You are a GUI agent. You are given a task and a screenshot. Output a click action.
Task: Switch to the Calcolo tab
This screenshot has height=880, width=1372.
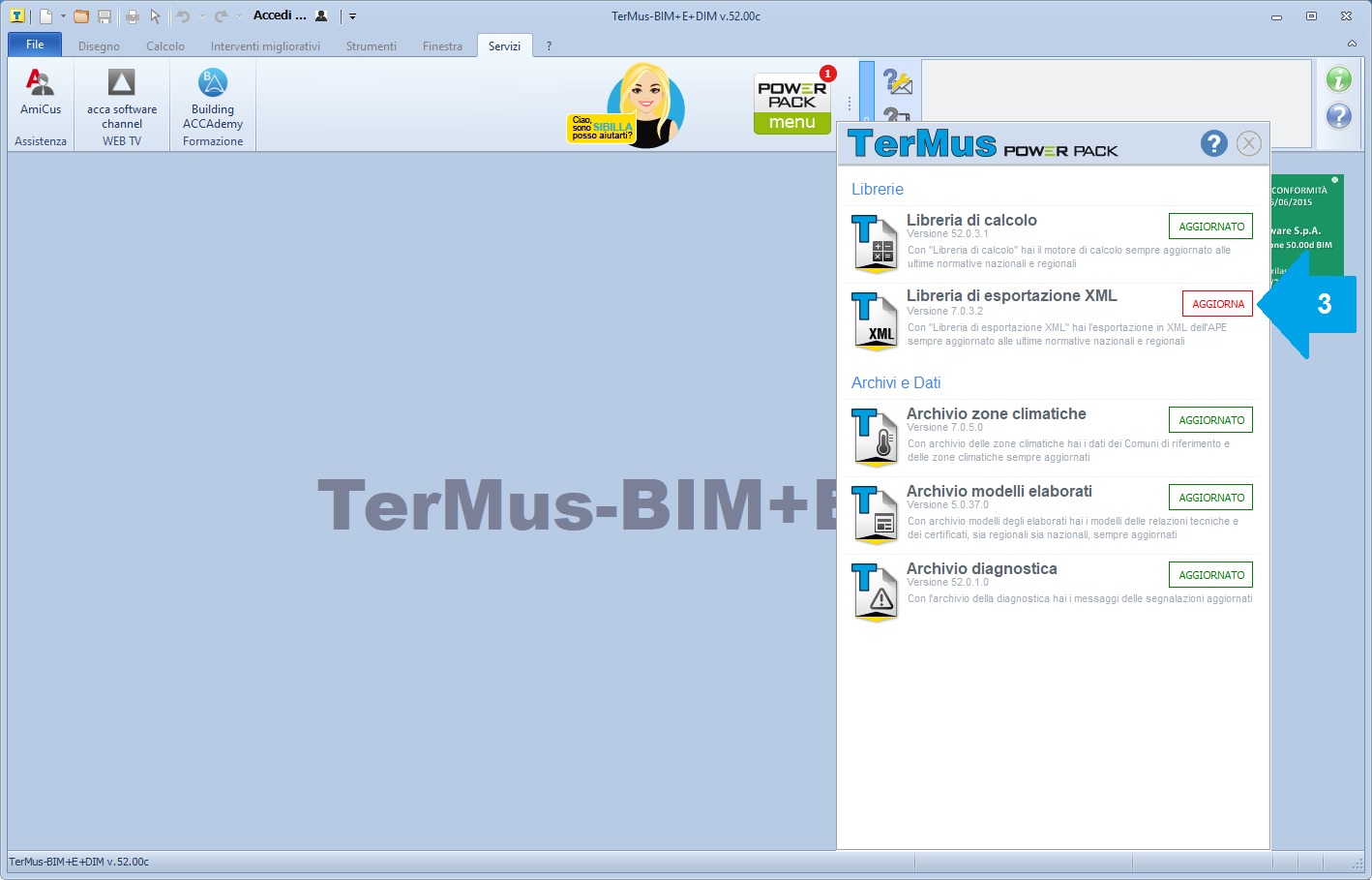tap(164, 46)
